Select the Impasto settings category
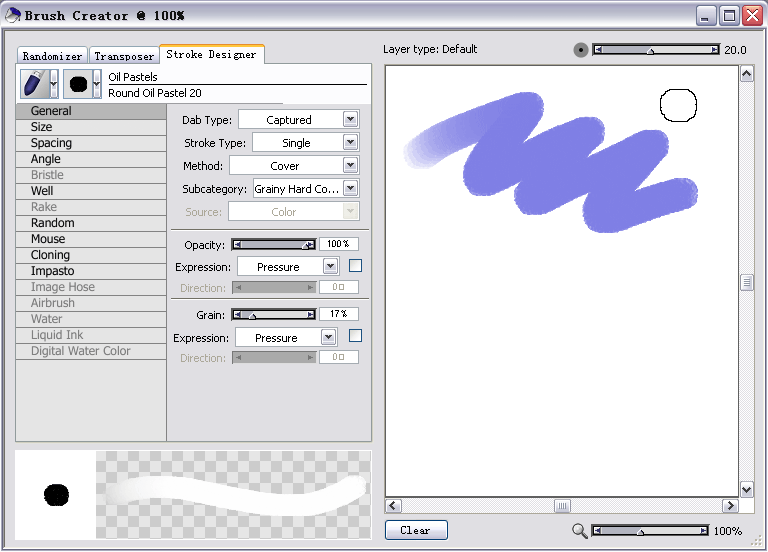Viewport: 768px width, 552px height. [52, 271]
